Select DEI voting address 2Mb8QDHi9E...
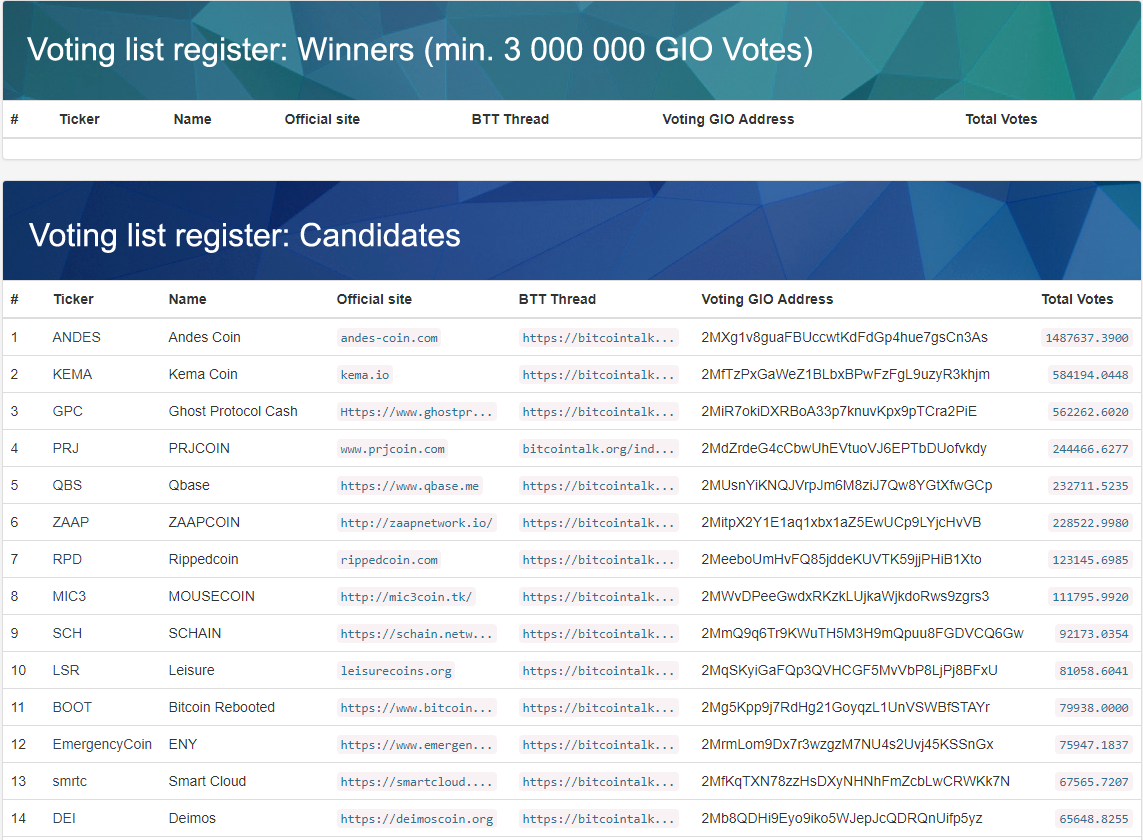This screenshot has height=840, width=1143. (x=842, y=818)
